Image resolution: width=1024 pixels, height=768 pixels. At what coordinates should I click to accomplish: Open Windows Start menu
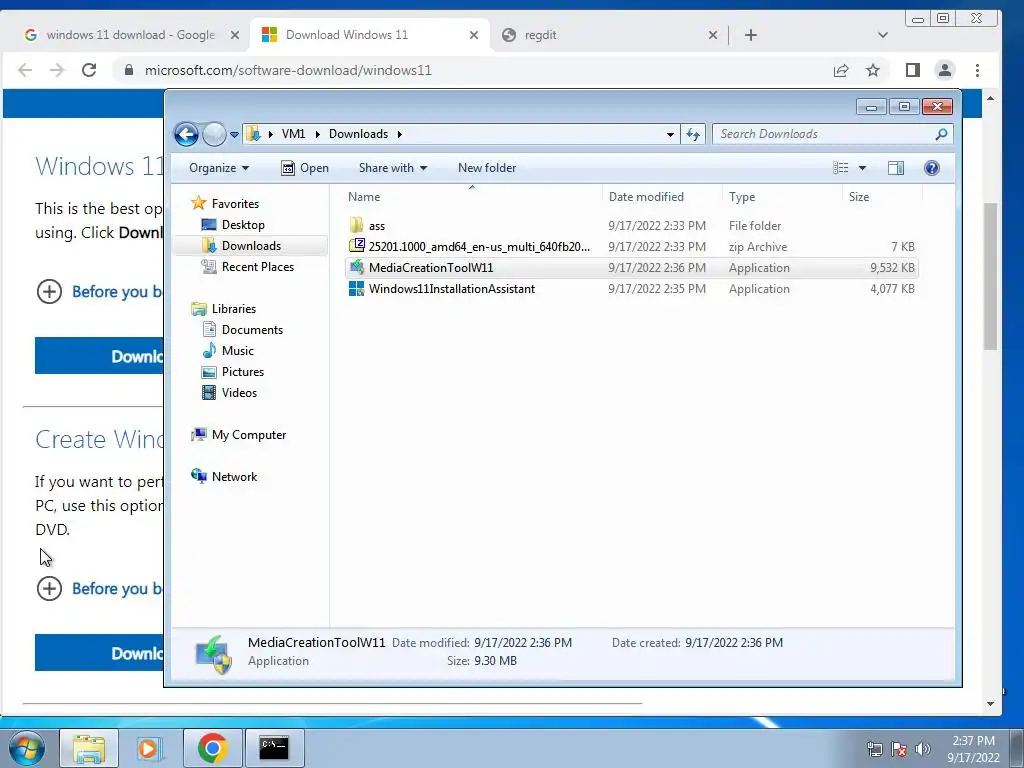(x=27, y=748)
